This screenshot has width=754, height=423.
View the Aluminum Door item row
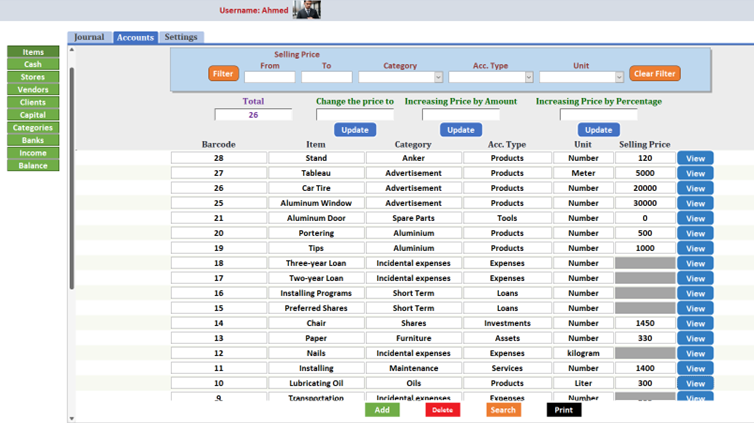click(x=695, y=218)
